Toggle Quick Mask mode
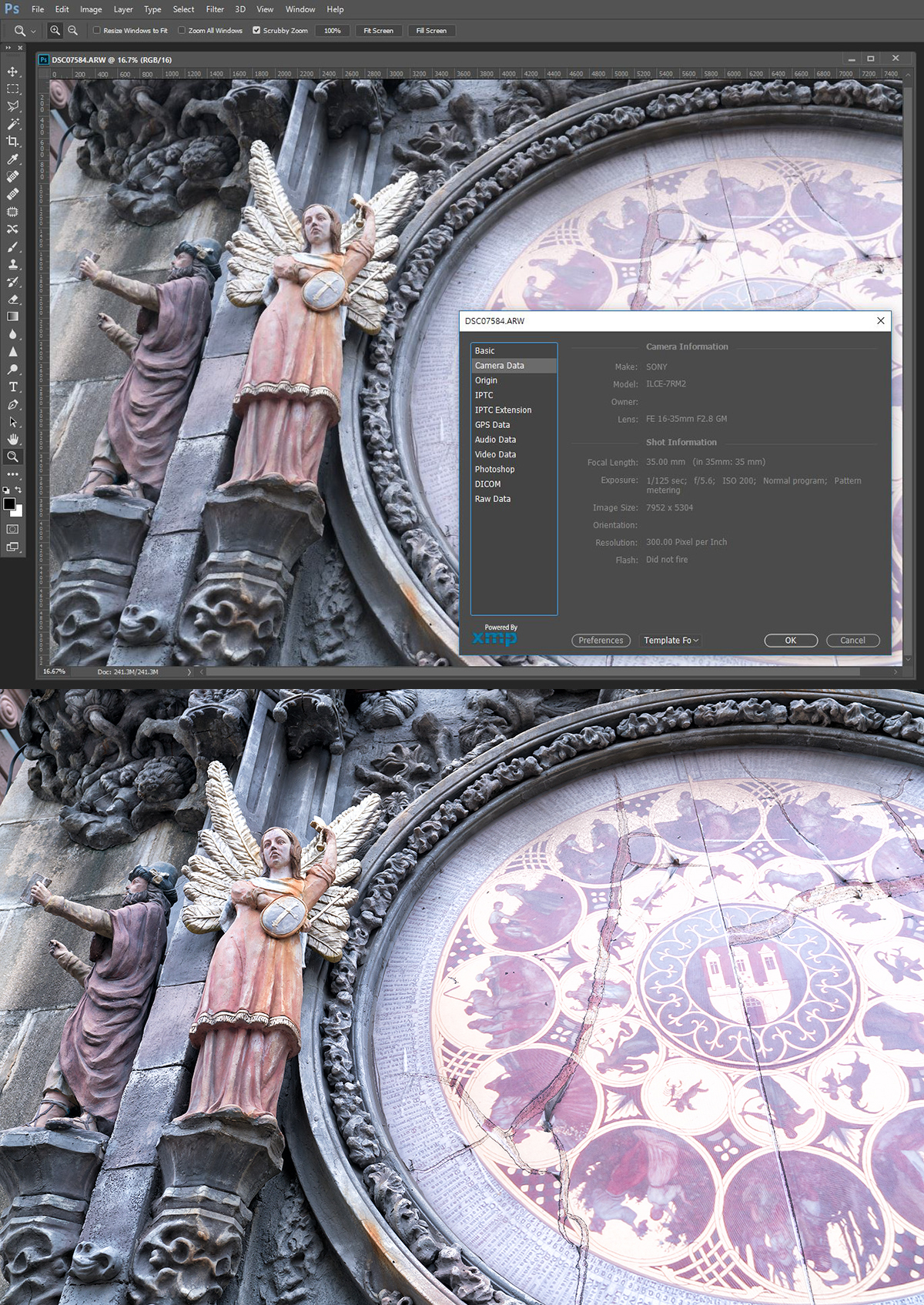924x1305 pixels. [12, 529]
